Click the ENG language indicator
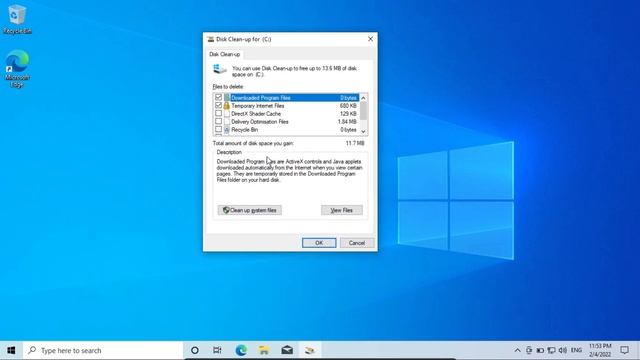 (x=576, y=350)
